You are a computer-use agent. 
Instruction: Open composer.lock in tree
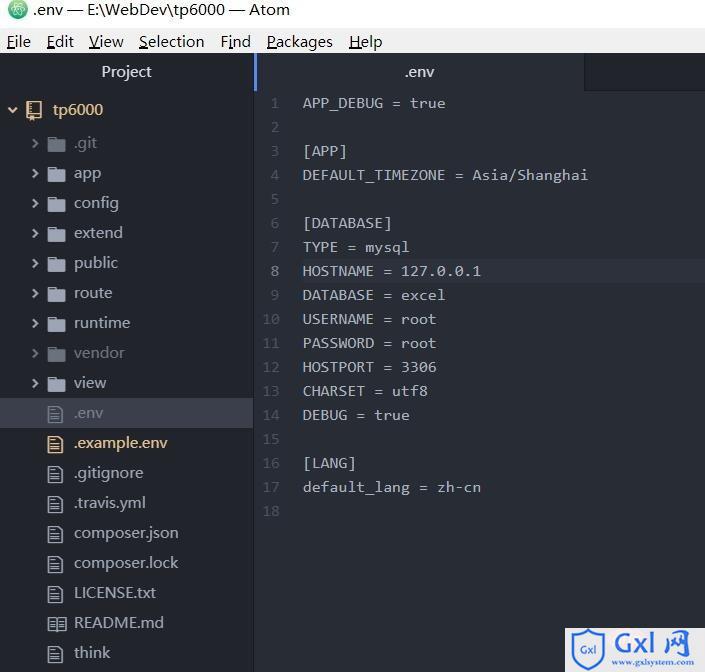[126, 563]
